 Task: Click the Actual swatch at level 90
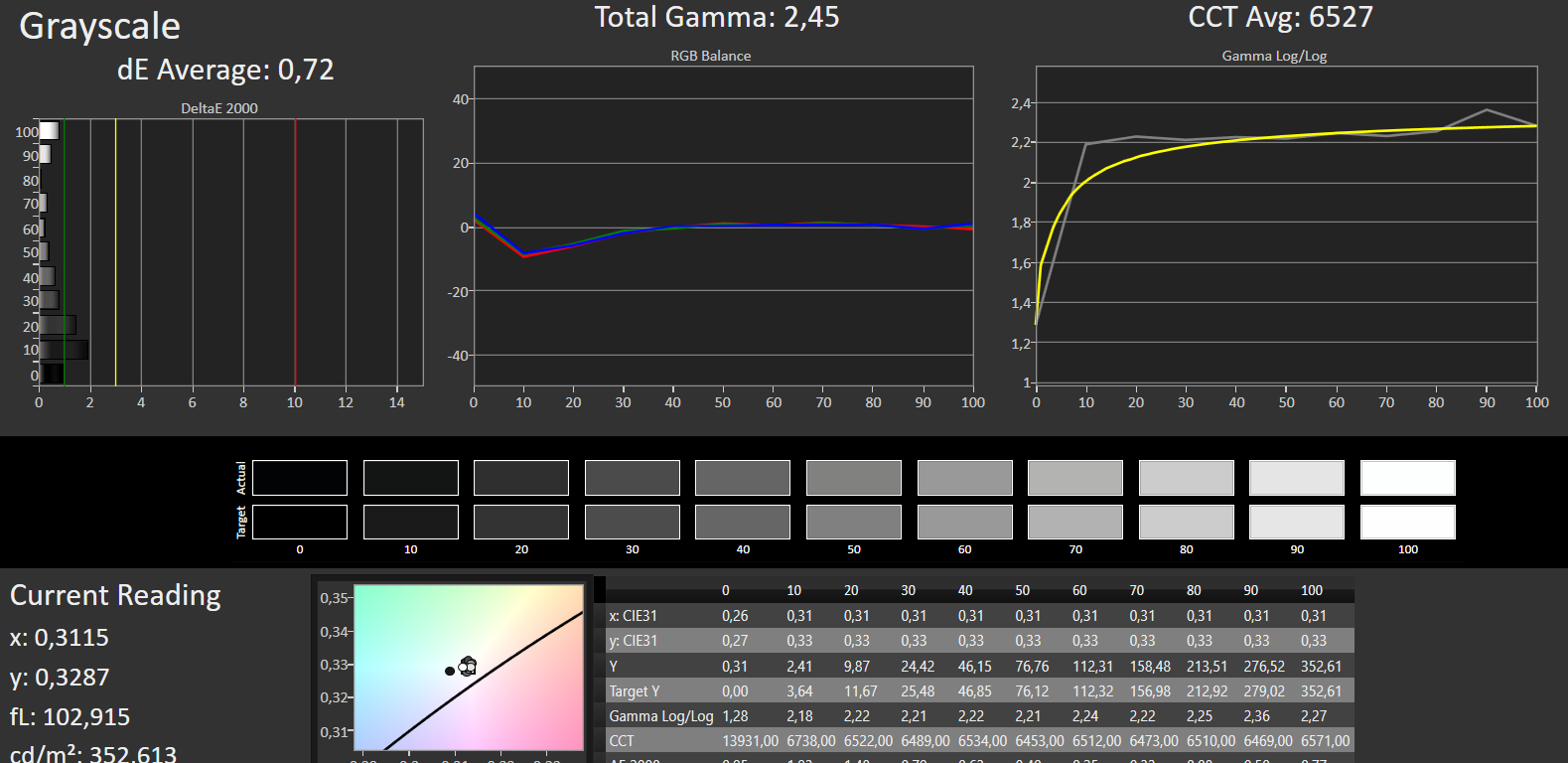click(1297, 478)
